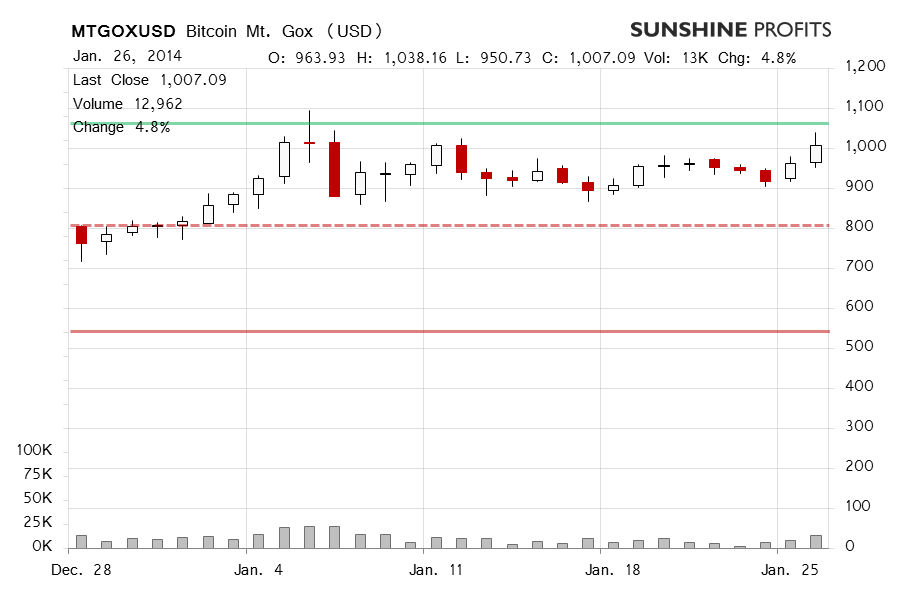The image size is (900, 596).
Task: Click the 100 price axis label
Action: point(858,506)
